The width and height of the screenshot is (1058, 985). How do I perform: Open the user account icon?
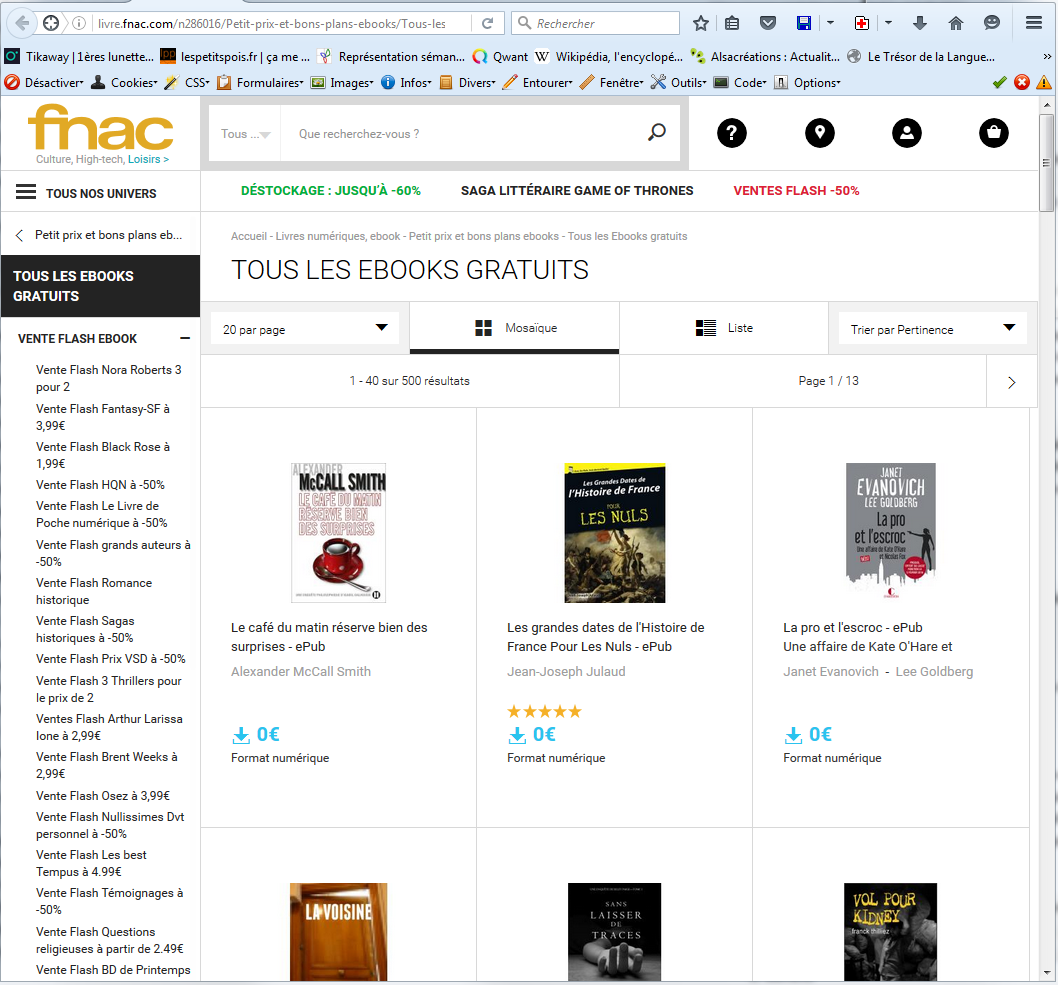(x=906, y=133)
